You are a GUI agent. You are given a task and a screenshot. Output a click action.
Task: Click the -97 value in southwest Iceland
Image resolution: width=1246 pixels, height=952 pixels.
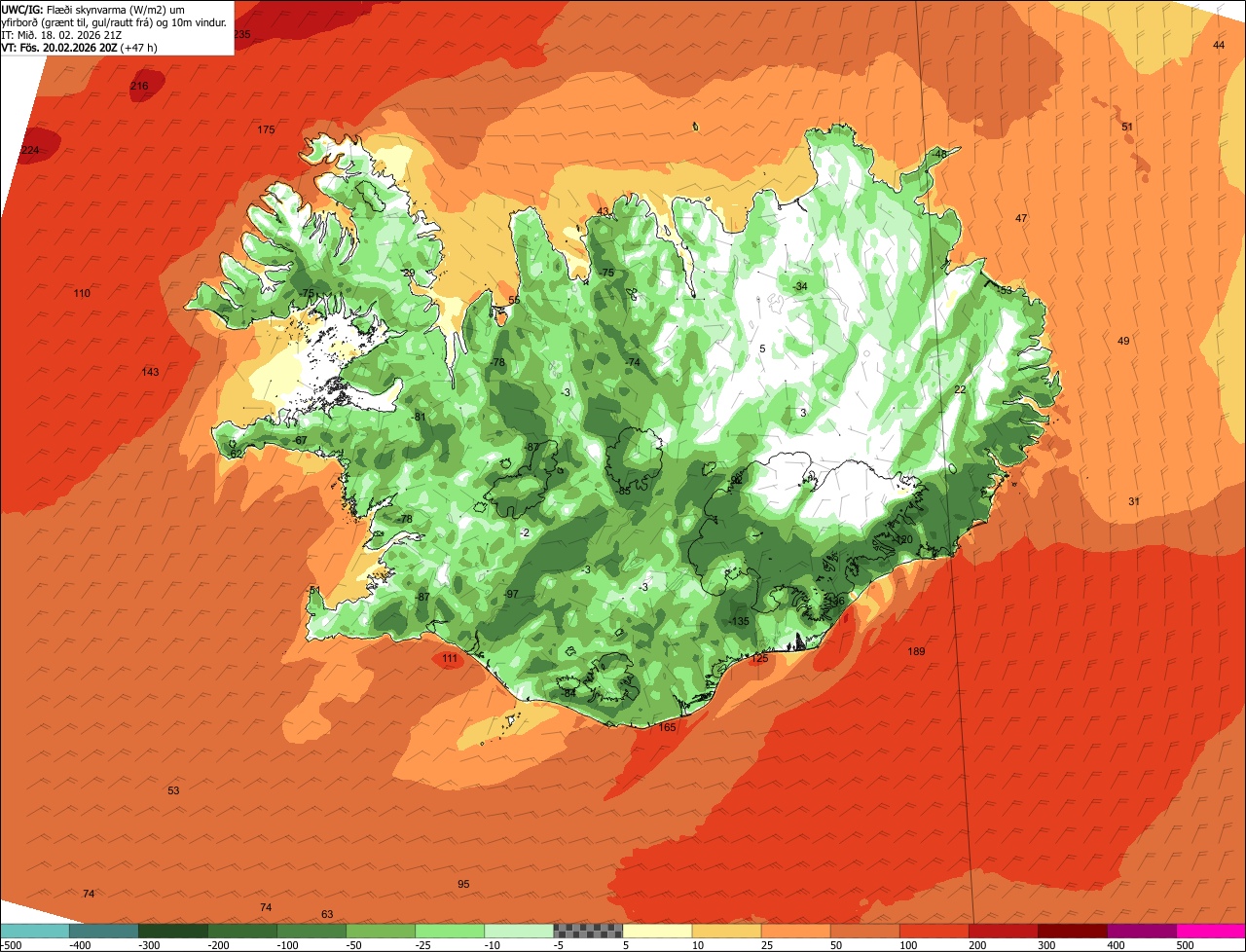[x=511, y=594]
